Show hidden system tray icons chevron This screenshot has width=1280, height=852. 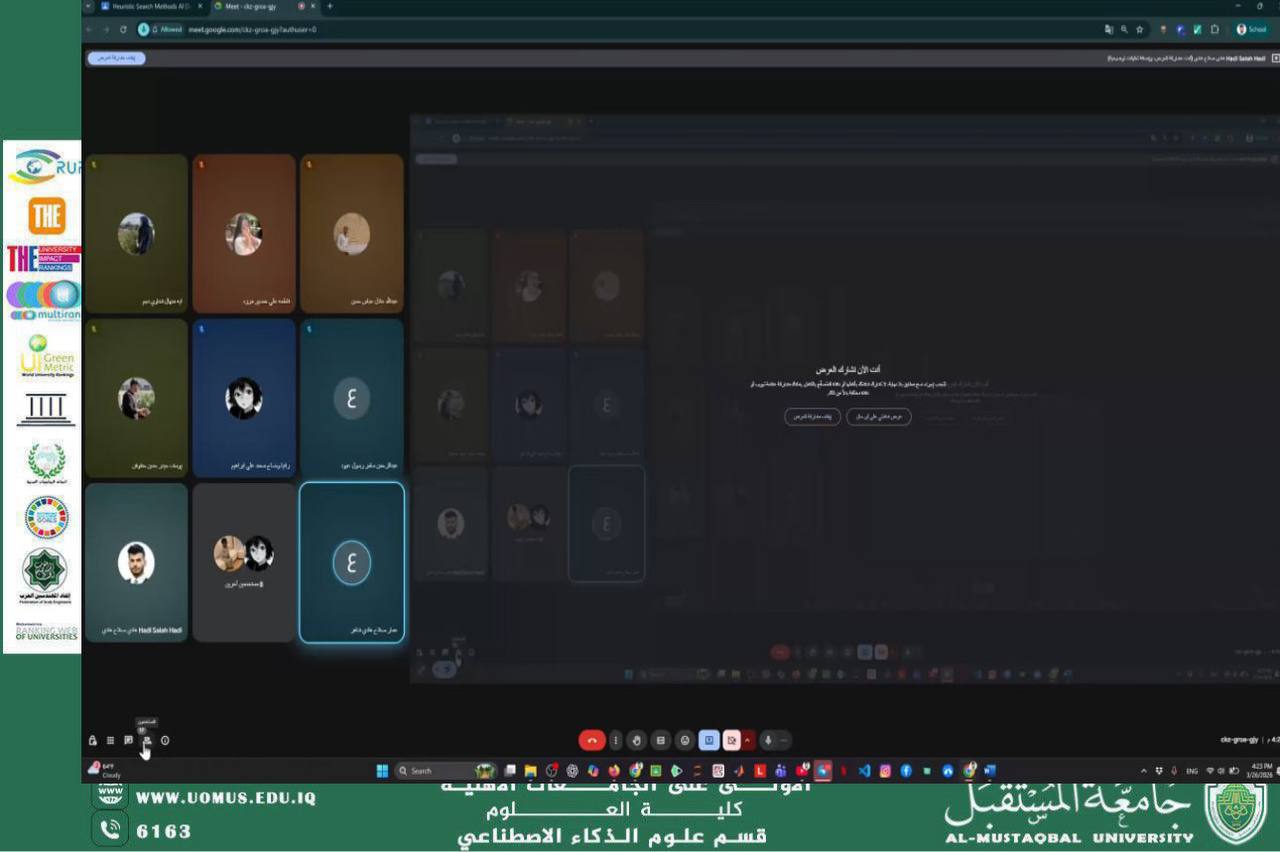pos(1143,770)
